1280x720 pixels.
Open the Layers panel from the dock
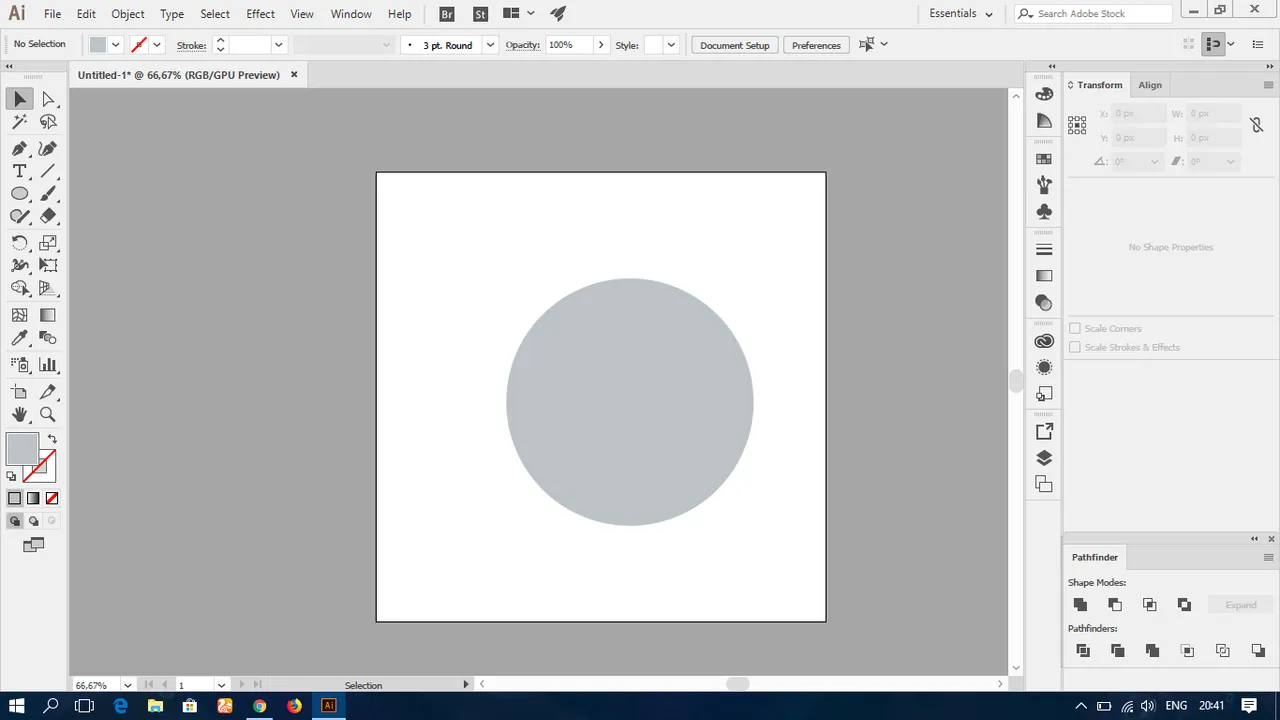tap(1044, 458)
